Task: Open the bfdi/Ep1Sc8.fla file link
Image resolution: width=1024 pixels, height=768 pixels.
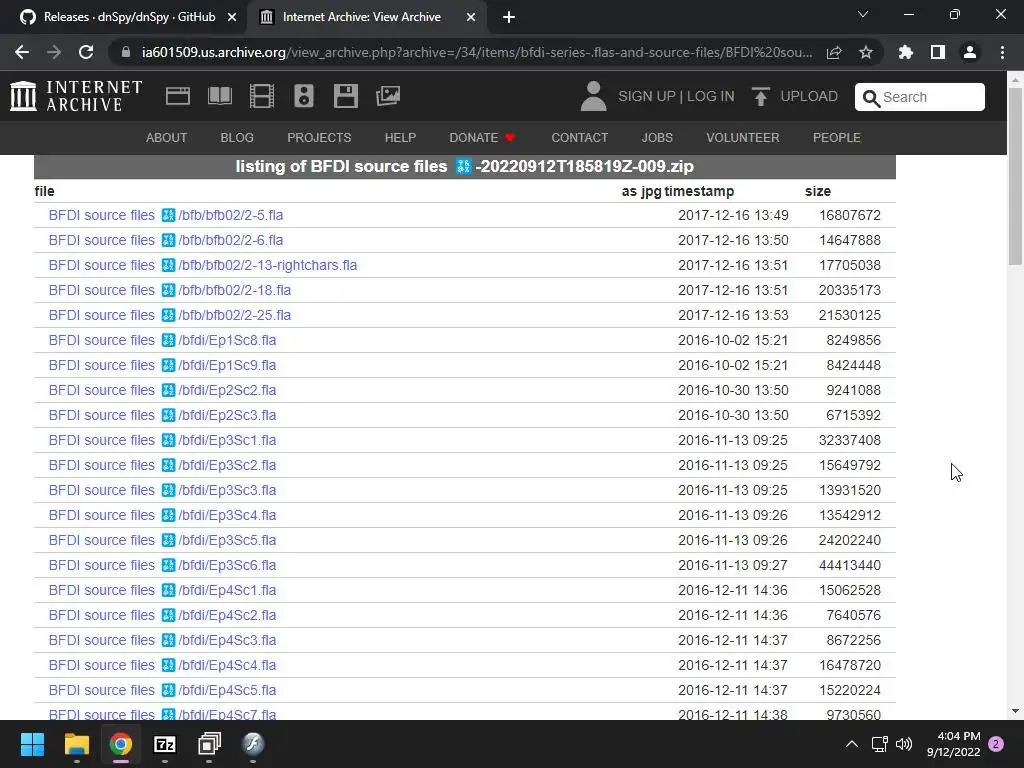Action: (163, 340)
